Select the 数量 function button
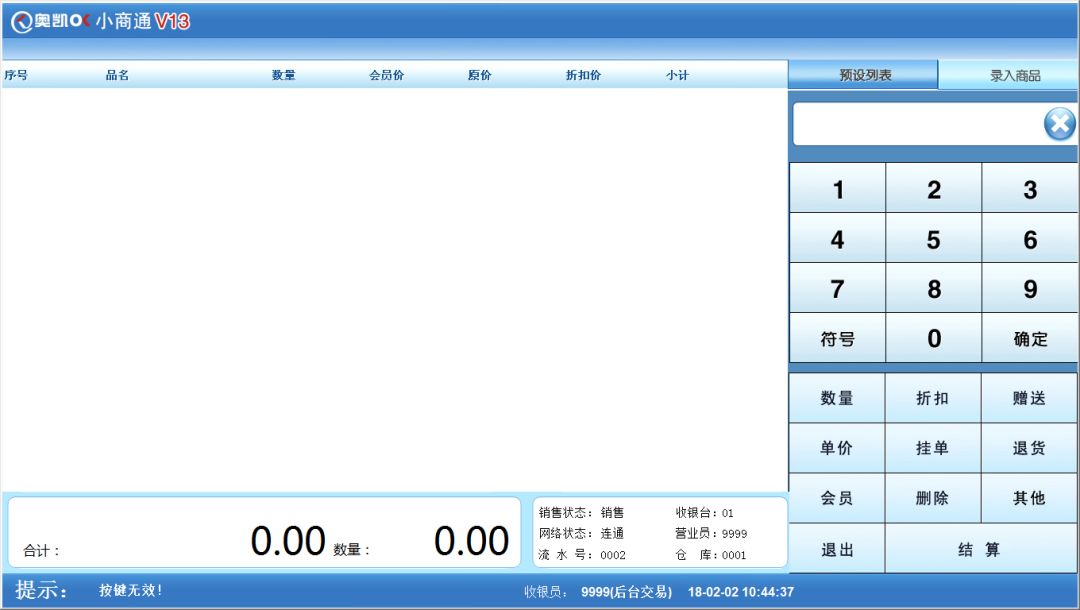The width and height of the screenshot is (1080, 610). [x=837, y=398]
